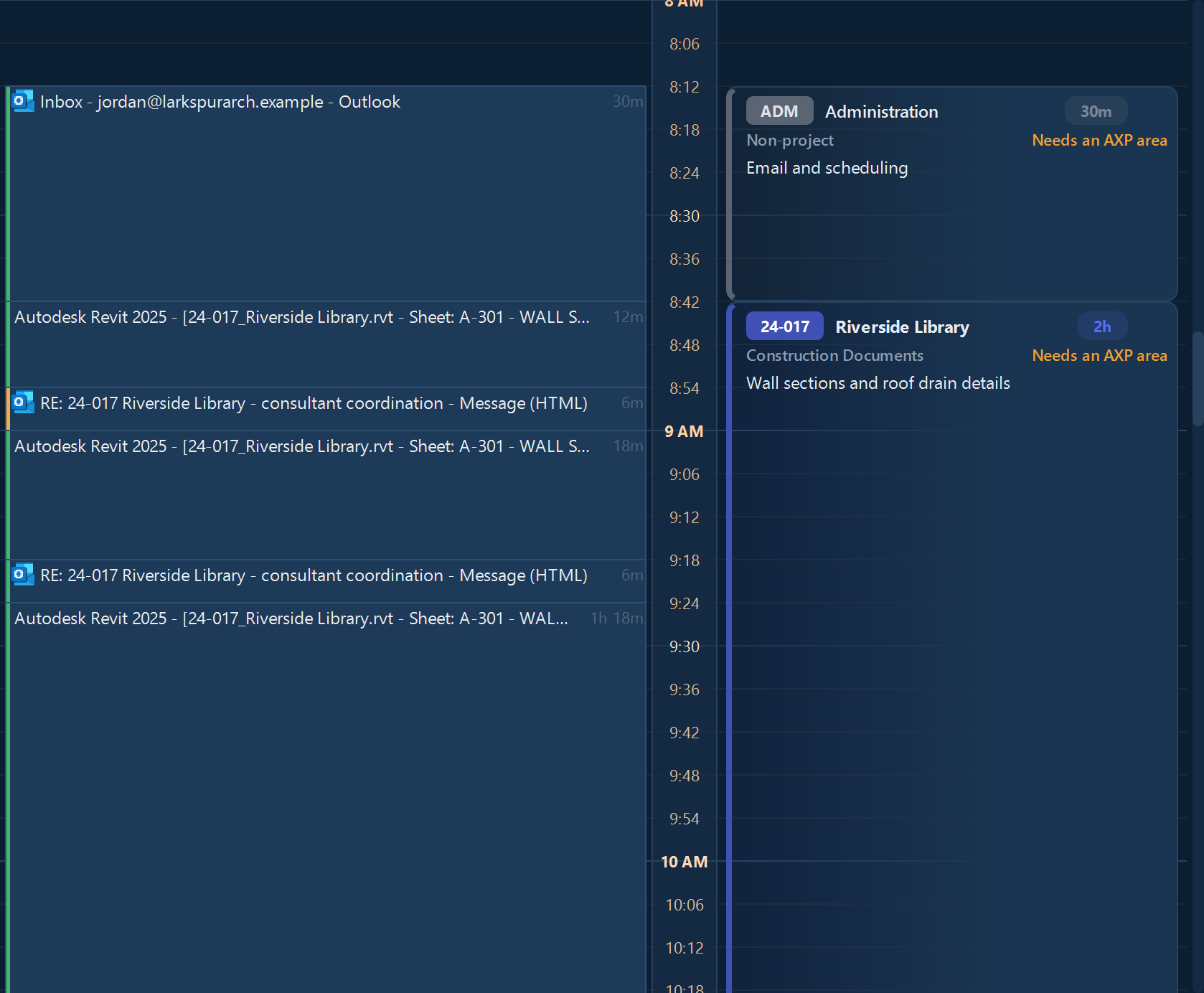Click the Outlook icon on the 9:18 consultant coordination message
The width and height of the screenshot is (1204, 993).
pos(23,575)
